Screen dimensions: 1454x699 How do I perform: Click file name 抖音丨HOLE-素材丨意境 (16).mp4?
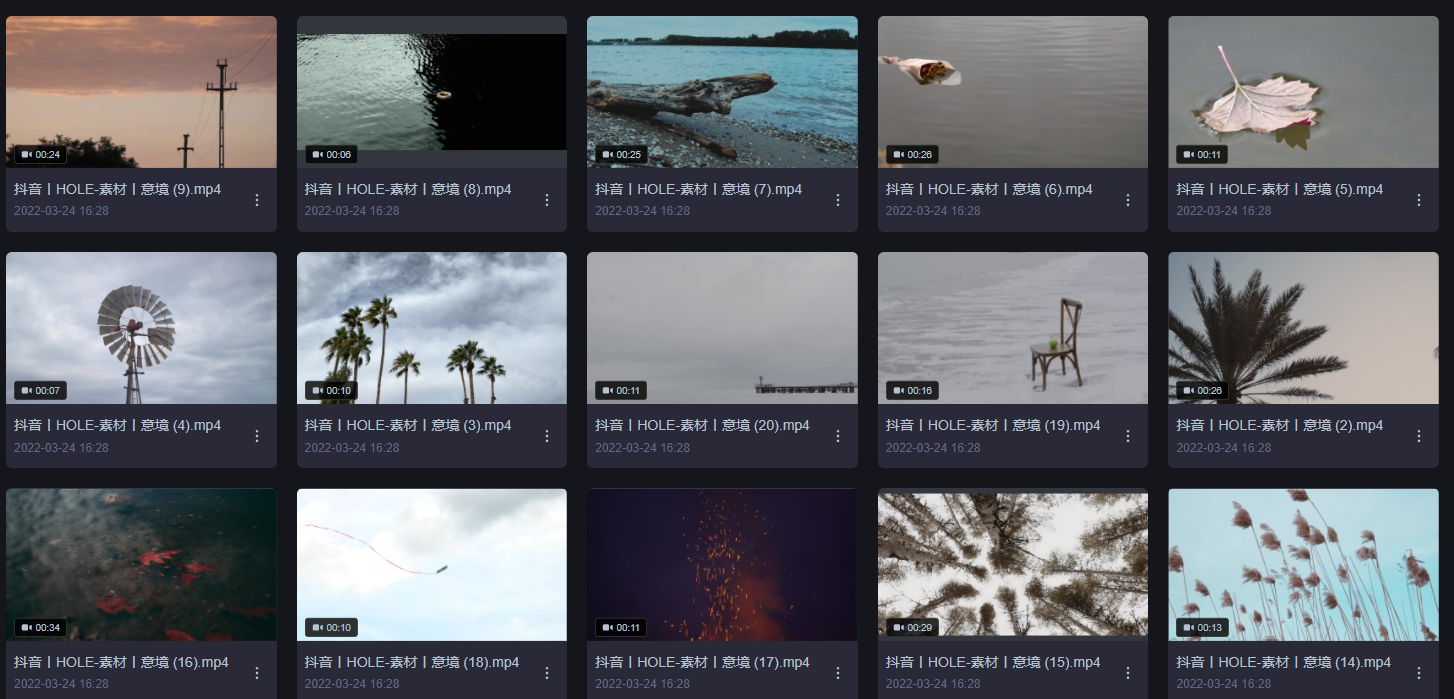[x=122, y=662]
